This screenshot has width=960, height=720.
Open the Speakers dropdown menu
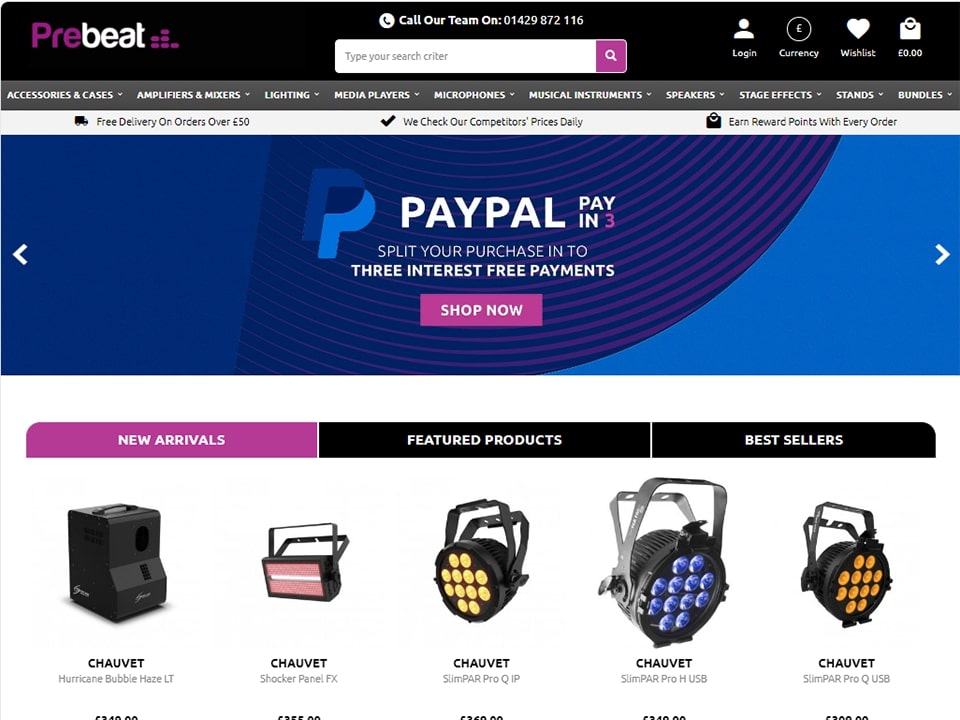[695, 95]
